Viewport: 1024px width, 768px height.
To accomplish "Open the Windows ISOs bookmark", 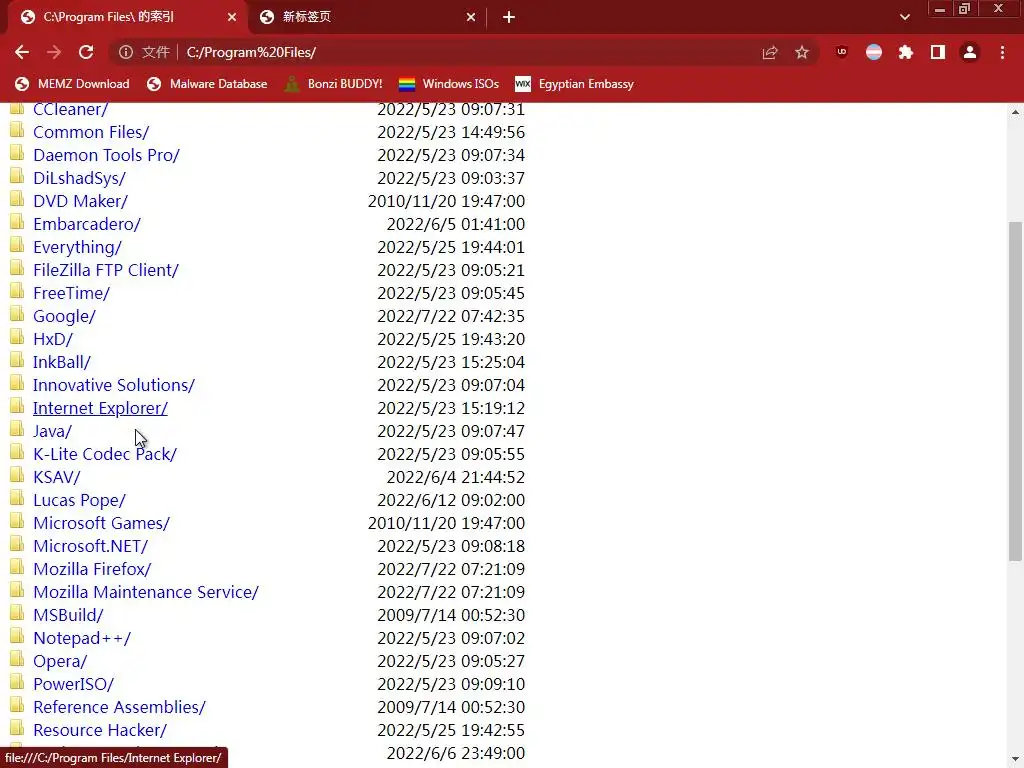I will click(x=449, y=84).
